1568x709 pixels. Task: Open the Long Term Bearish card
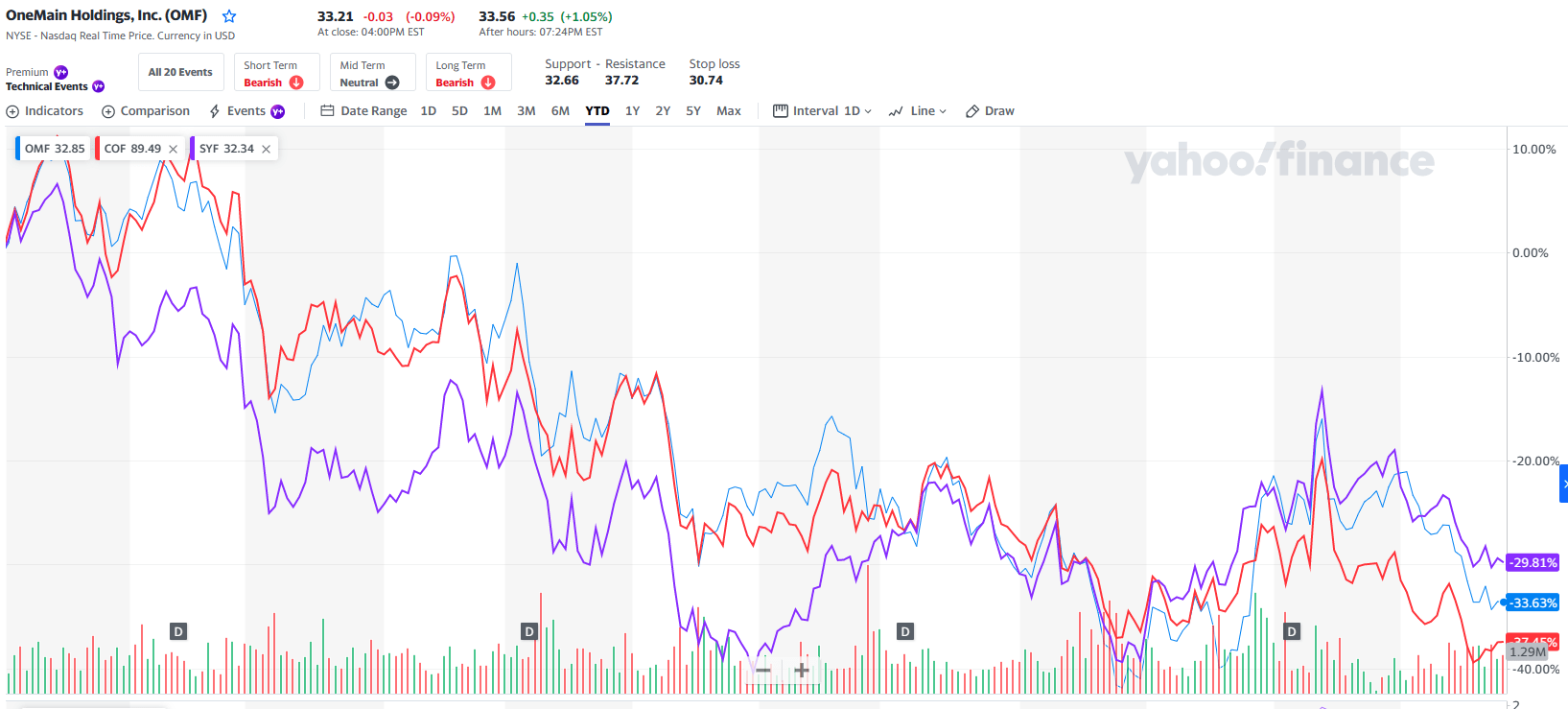click(x=468, y=72)
